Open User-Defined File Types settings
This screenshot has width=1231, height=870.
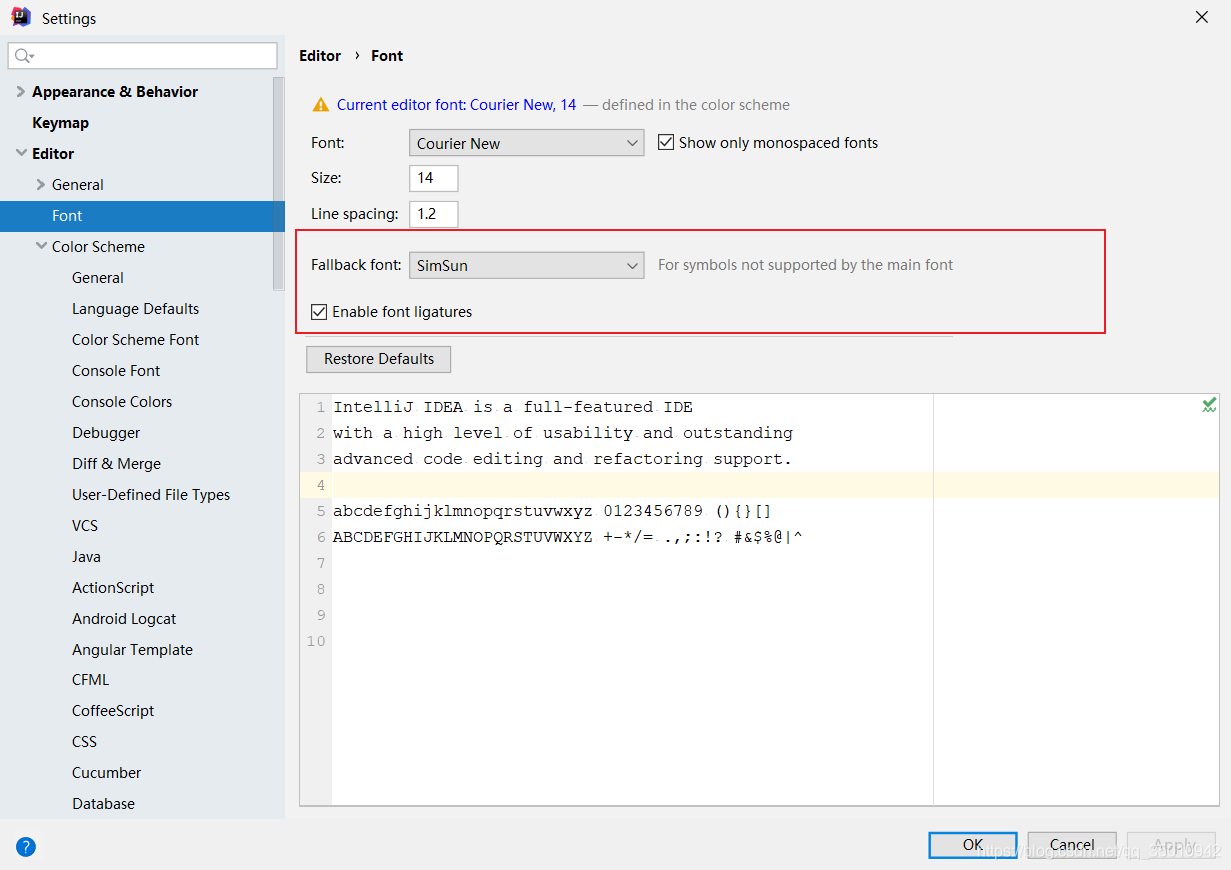tap(151, 495)
